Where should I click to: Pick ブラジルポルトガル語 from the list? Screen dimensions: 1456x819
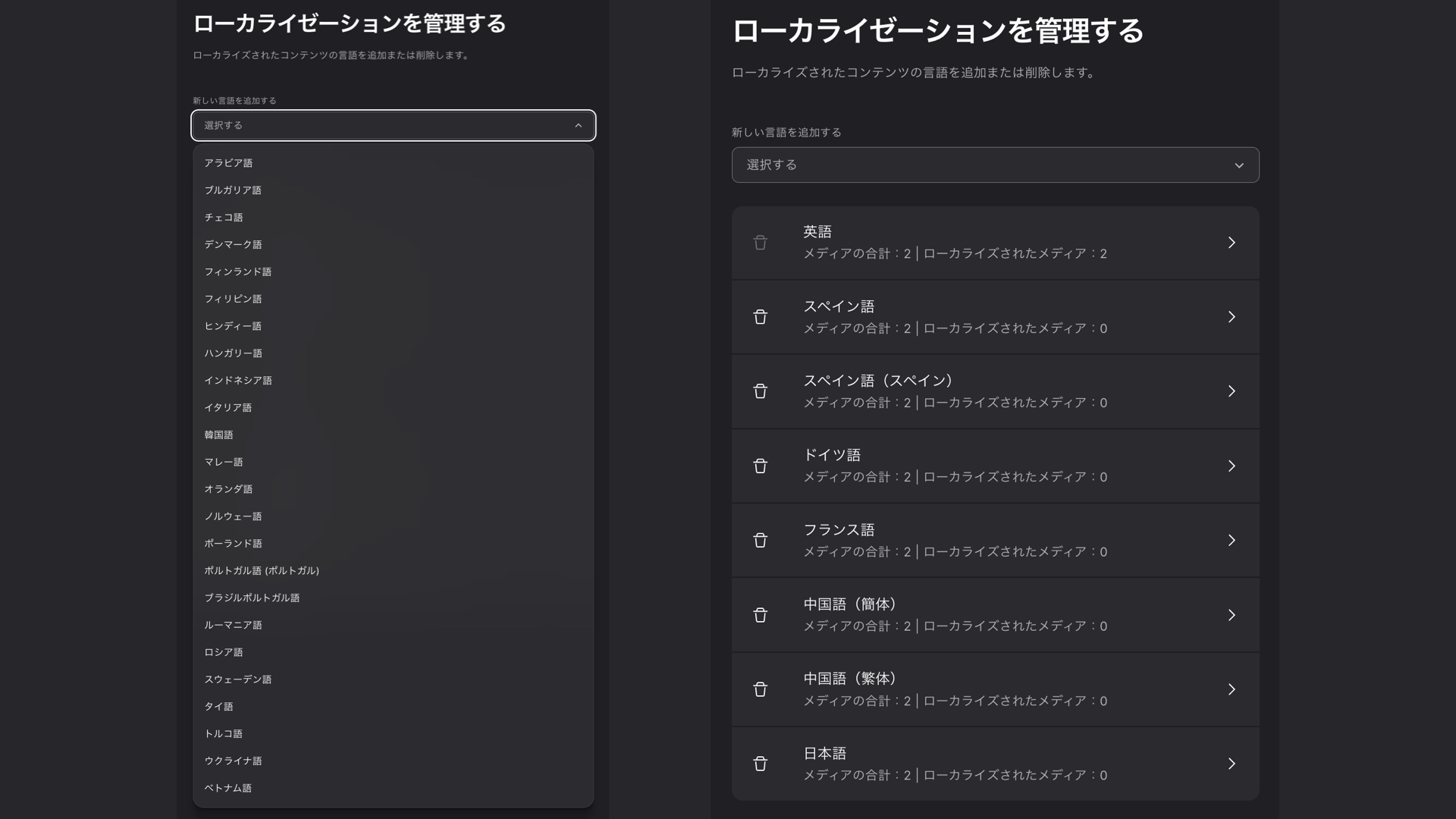click(x=252, y=598)
